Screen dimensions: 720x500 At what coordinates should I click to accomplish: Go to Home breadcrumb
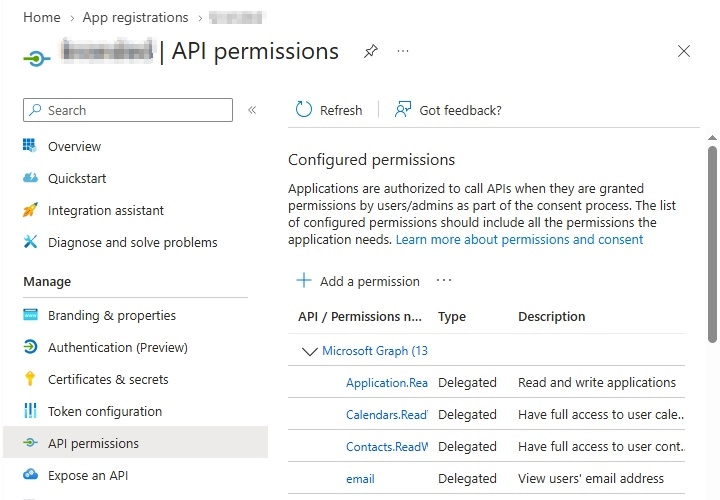pyautogui.click(x=42, y=17)
